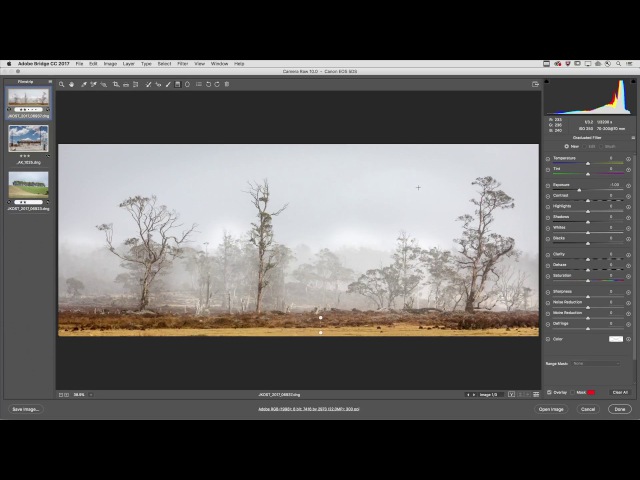
Task: Select the Targeted Adjustment tool
Action: coord(104,84)
